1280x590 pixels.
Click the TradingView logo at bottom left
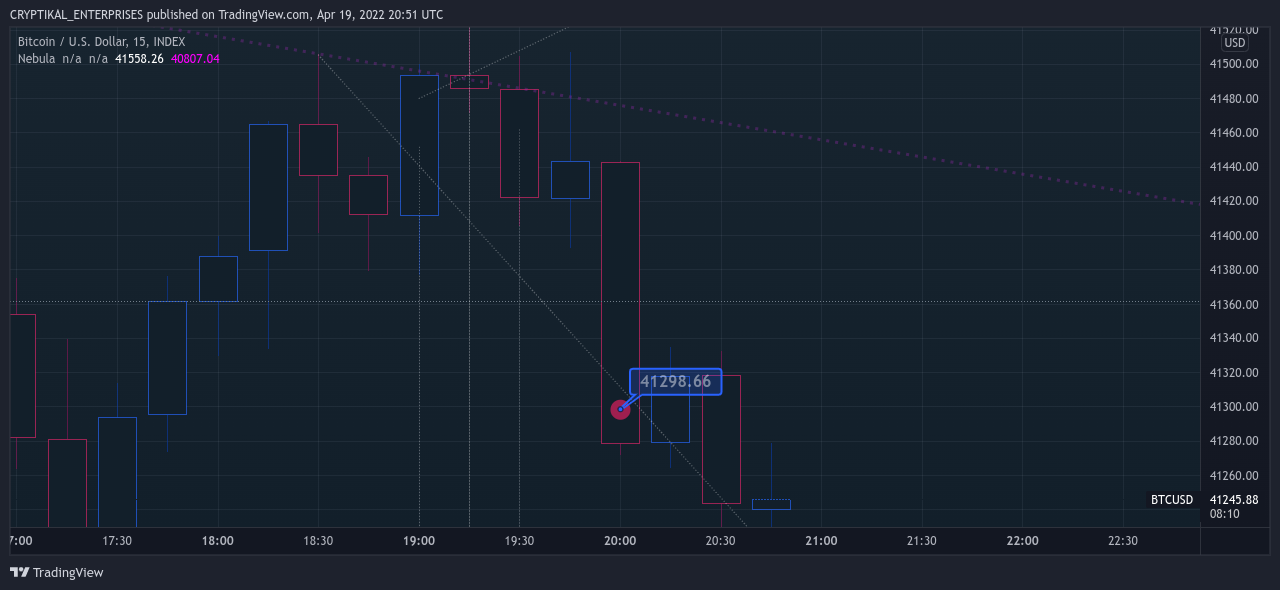click(56, 572)
